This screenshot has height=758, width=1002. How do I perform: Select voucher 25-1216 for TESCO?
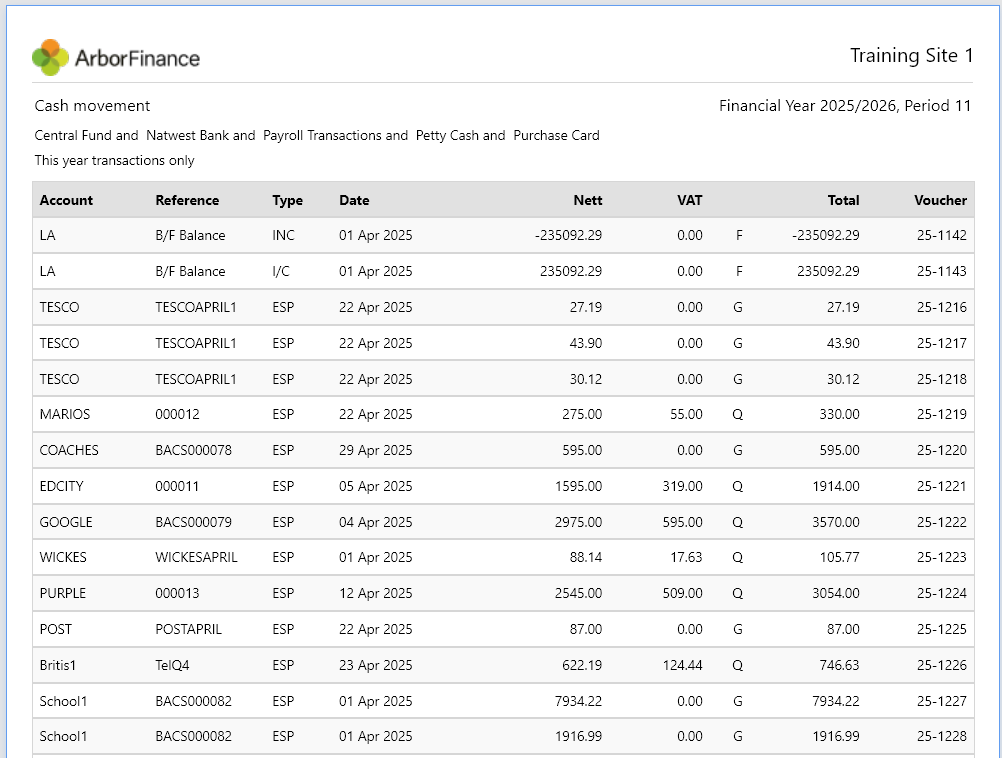pyautogui.click(x=942, y=307)
